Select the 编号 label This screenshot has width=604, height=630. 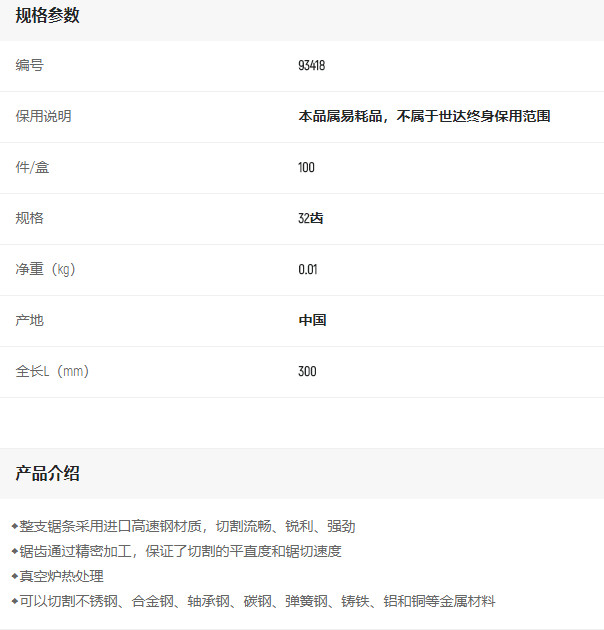[x=30, y=66]
